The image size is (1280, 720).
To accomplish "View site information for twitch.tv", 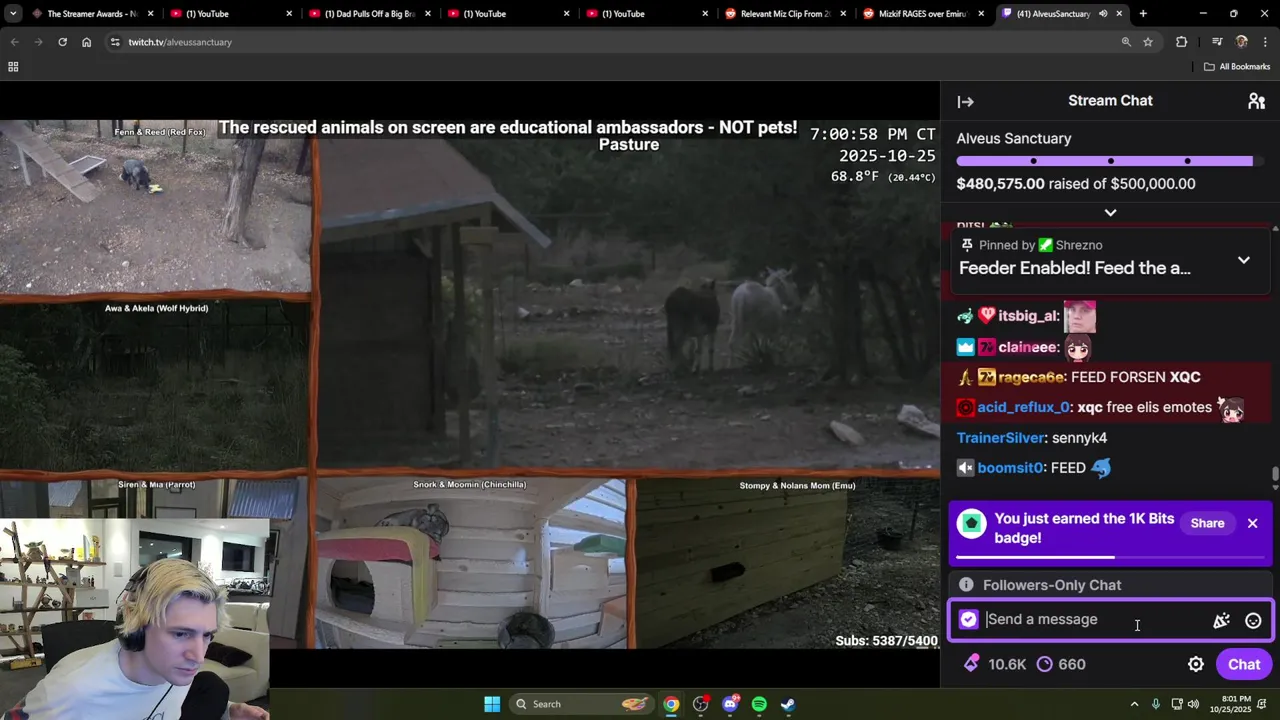I will pyautogui.click(x=115, y=42).
